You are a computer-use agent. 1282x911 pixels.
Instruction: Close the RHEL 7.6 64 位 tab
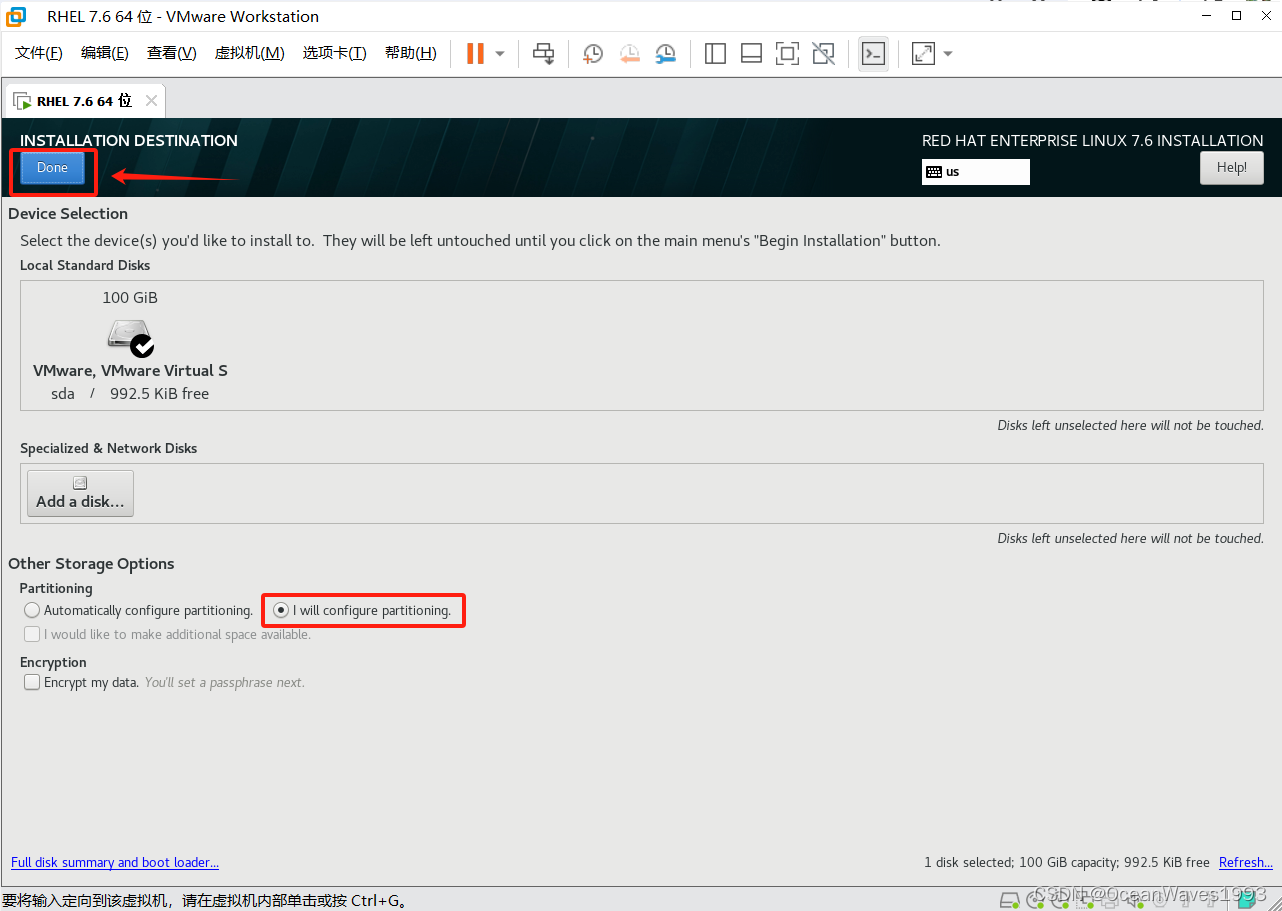click(151, 100)
